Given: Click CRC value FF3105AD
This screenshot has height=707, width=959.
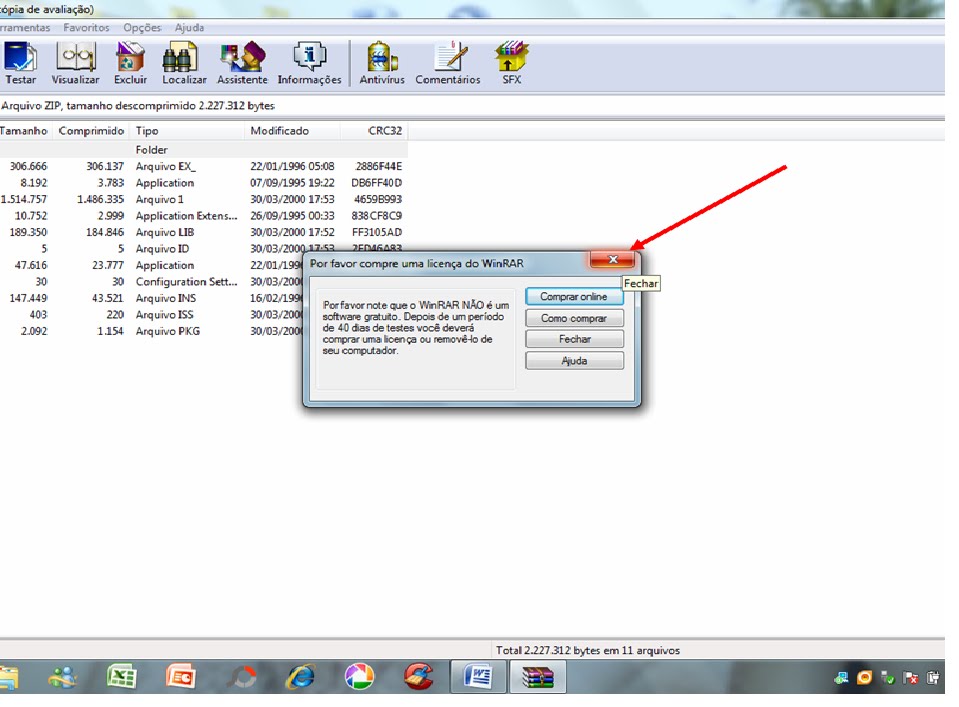Looking at the screenshot, I should [x=377, y=232].
